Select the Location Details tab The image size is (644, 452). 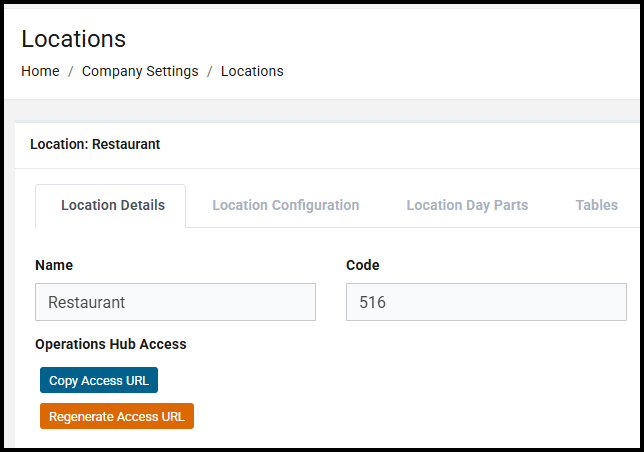[x=112, y=205]
